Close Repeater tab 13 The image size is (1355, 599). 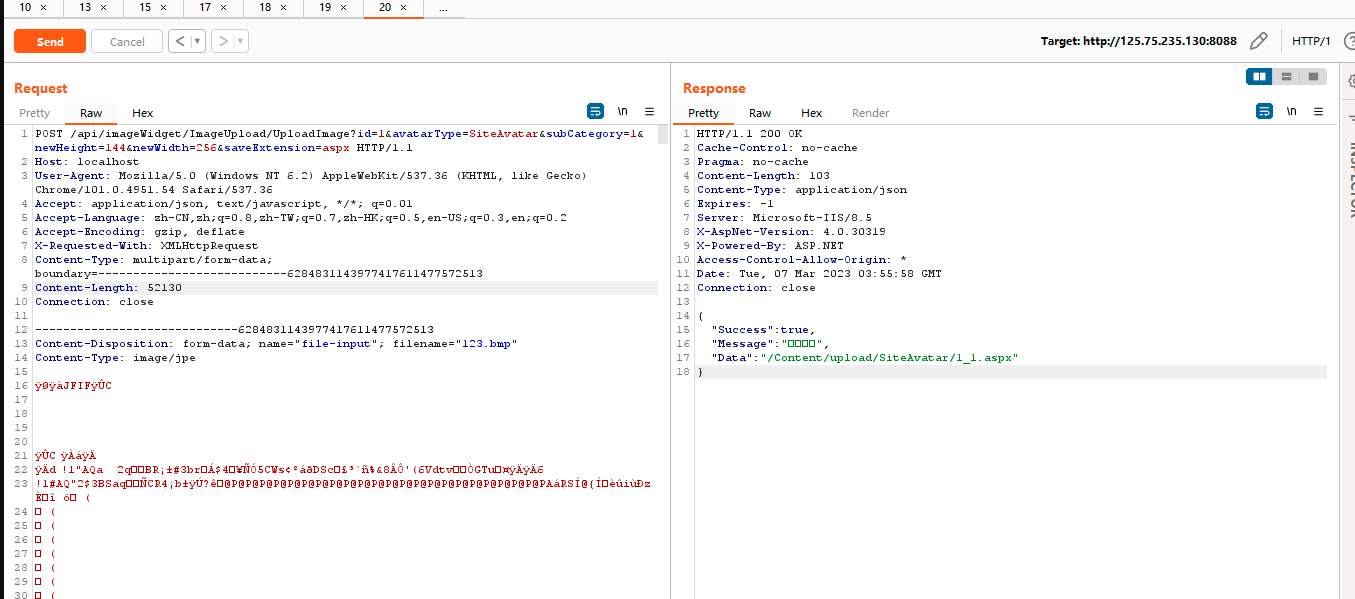click(x=104, y=7)
